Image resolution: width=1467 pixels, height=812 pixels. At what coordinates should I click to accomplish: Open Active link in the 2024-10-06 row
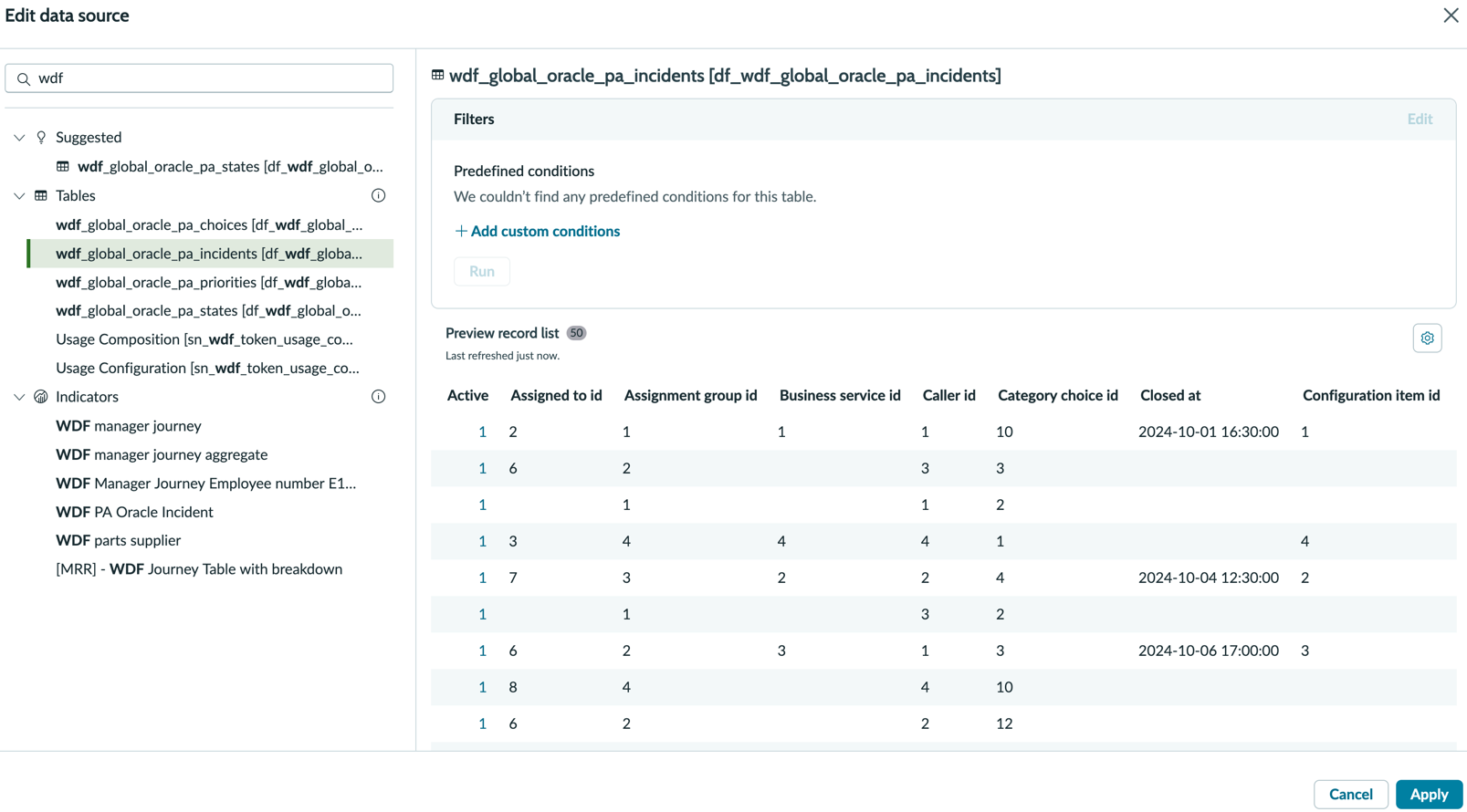tap(482, 651)
